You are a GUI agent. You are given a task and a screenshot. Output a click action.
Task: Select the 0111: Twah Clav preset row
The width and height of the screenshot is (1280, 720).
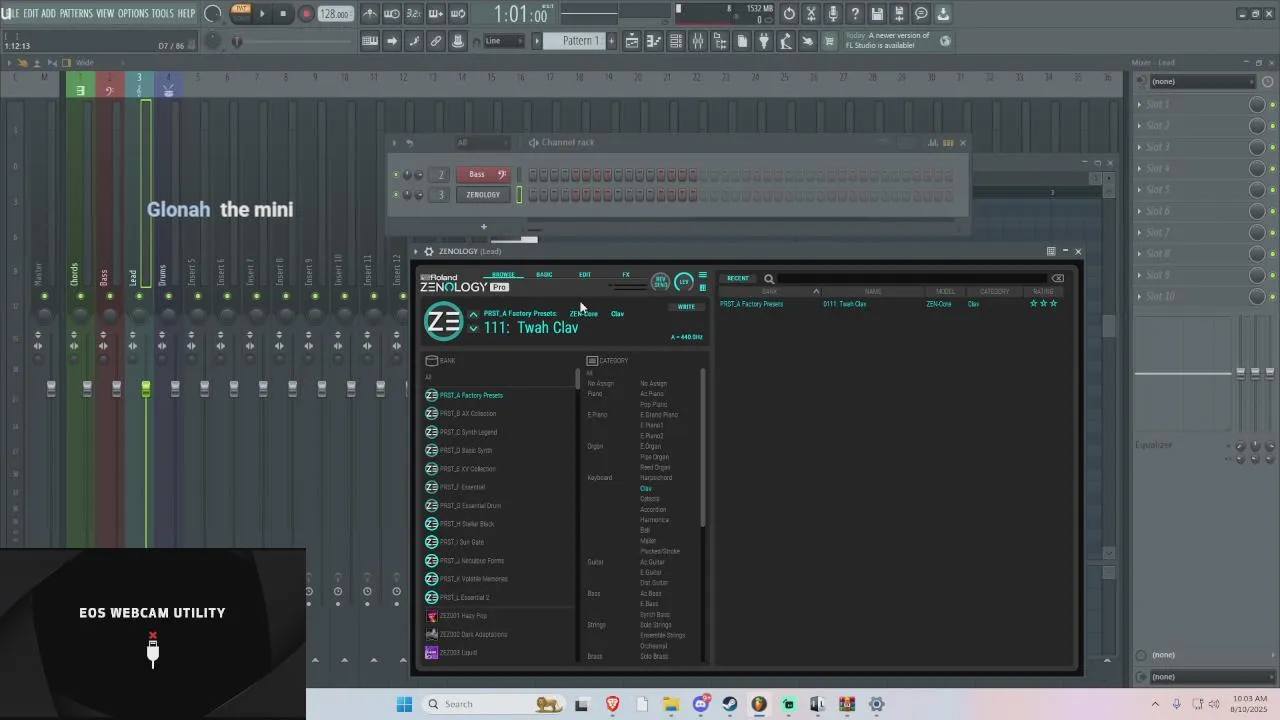click(x=890, y=304)
